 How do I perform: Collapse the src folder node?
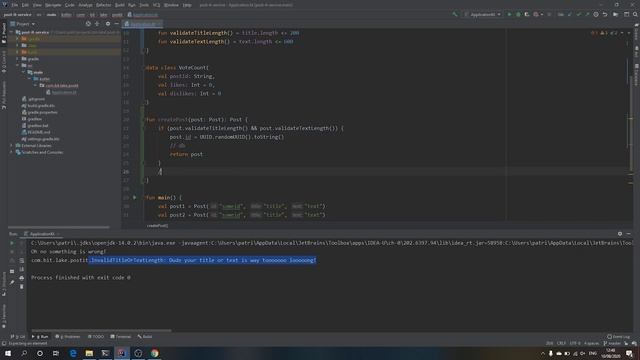pos(18,65)
